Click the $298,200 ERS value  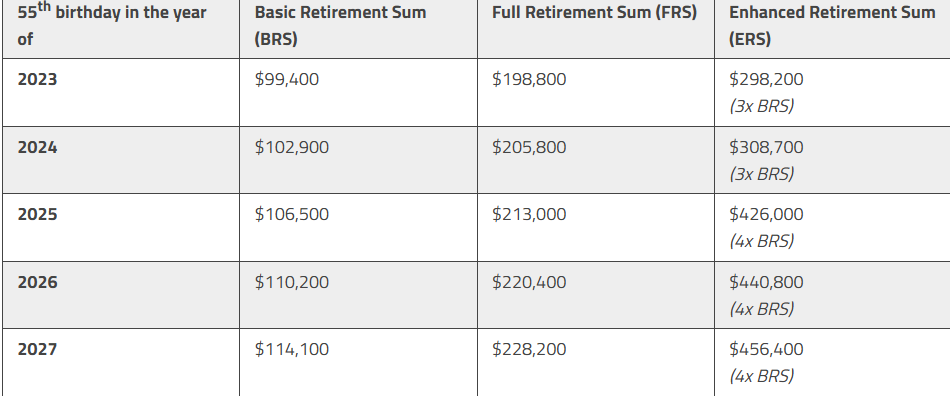click(x=766, y=79)
